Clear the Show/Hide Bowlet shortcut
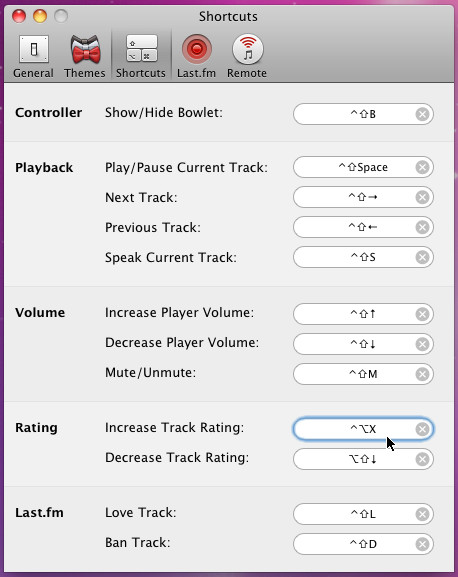This screenshot has height=577, width=458. pyautogui.click(x=422, y=114)
